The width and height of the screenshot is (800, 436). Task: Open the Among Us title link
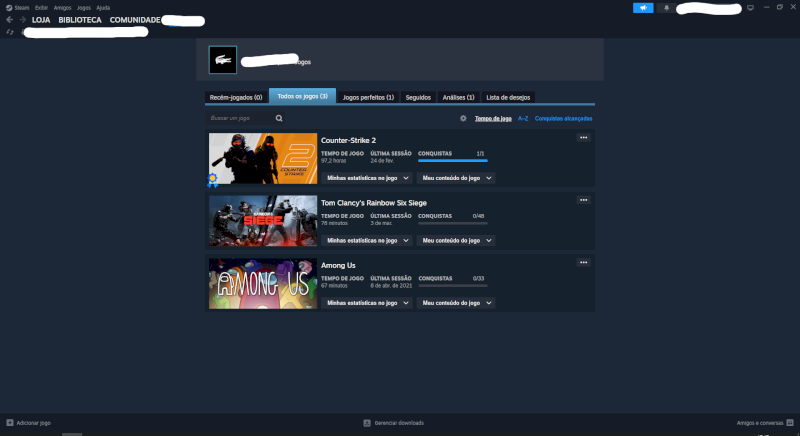[338, 265]
